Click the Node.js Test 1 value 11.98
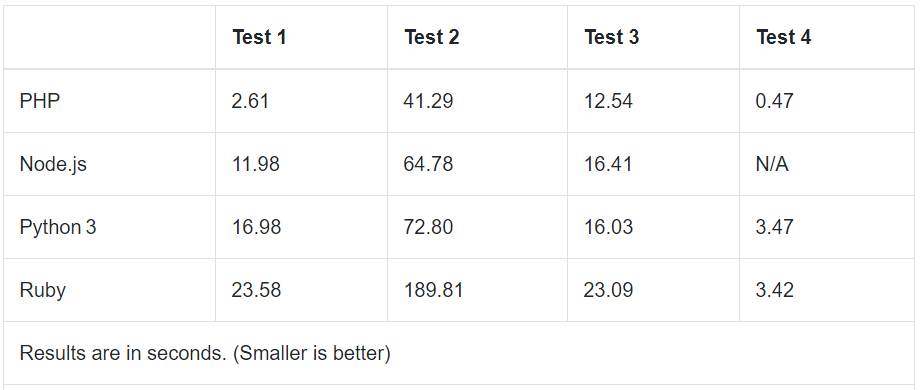This screenshot has width=922, height=390. 256,164
